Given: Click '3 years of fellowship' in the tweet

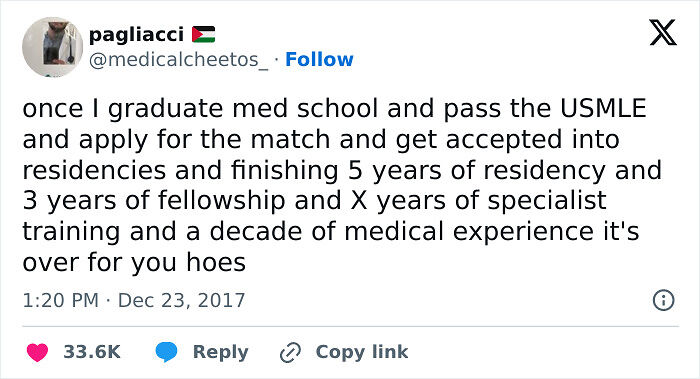Looking at the screenshot, I should tap(154, 201).
